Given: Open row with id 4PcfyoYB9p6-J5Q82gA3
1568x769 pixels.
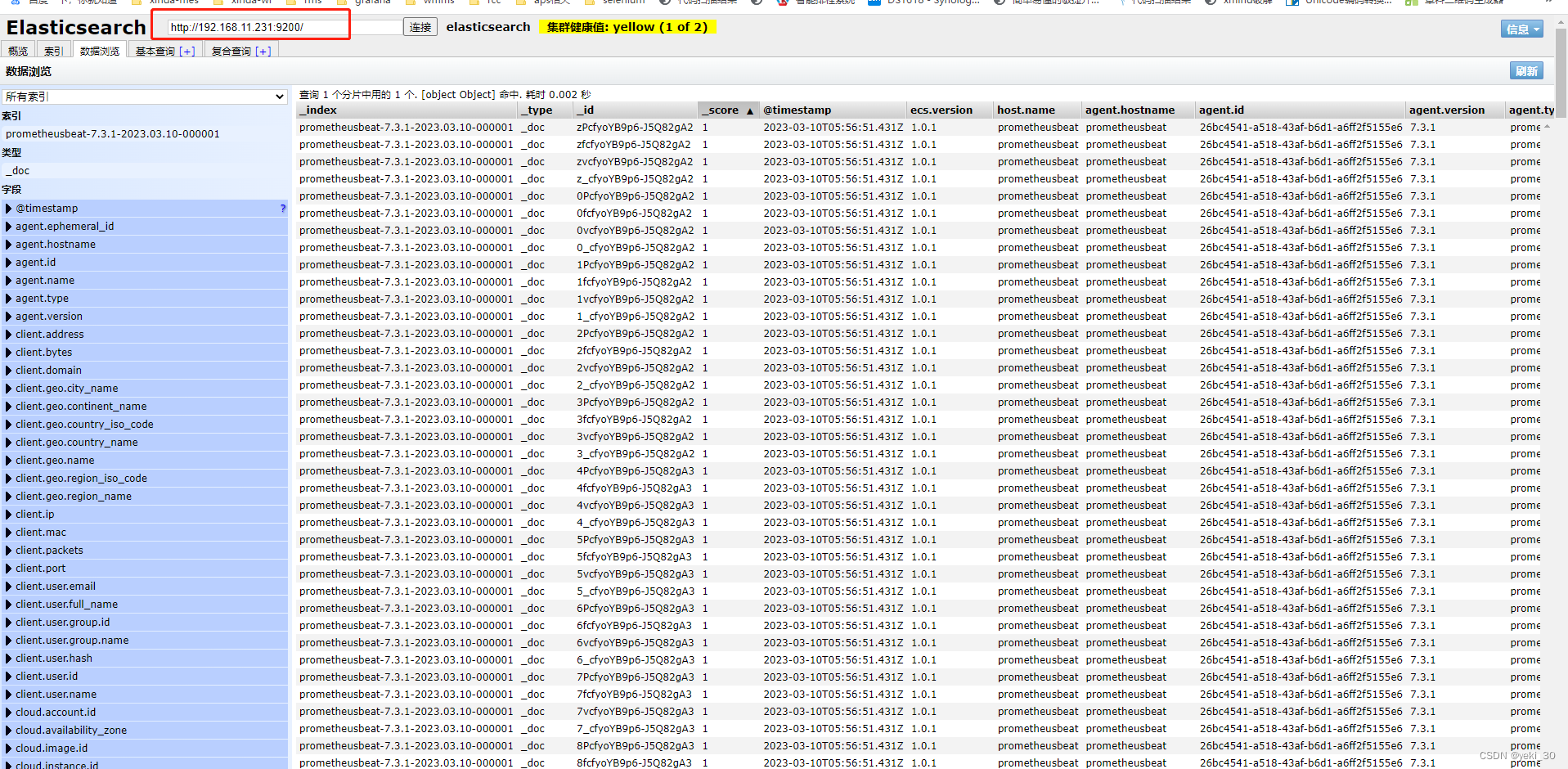Looking at the screenshot, I should pos(919,471).
